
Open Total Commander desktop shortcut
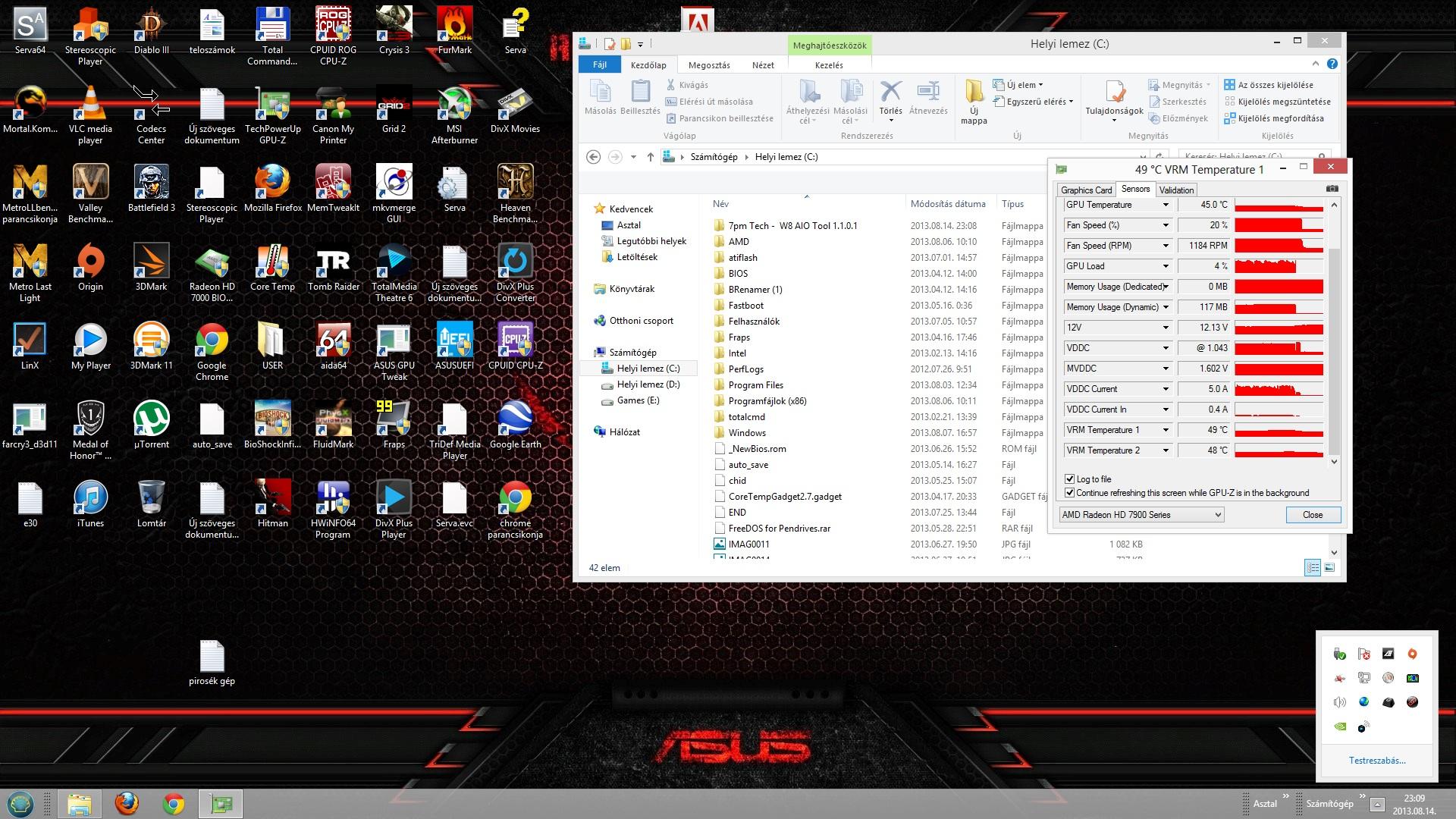pyautogui.click(x=272, y=36)
